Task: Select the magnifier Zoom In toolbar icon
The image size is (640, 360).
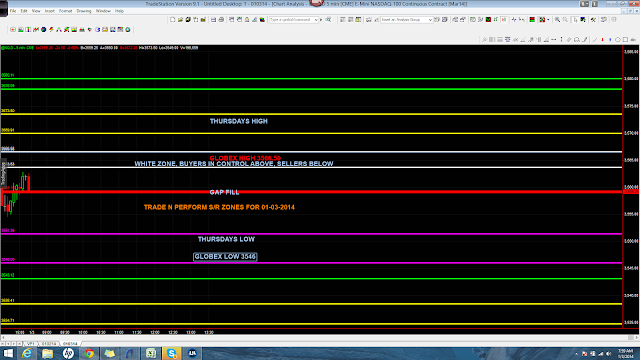Action: pyautogui.click(x=557, y=20)
